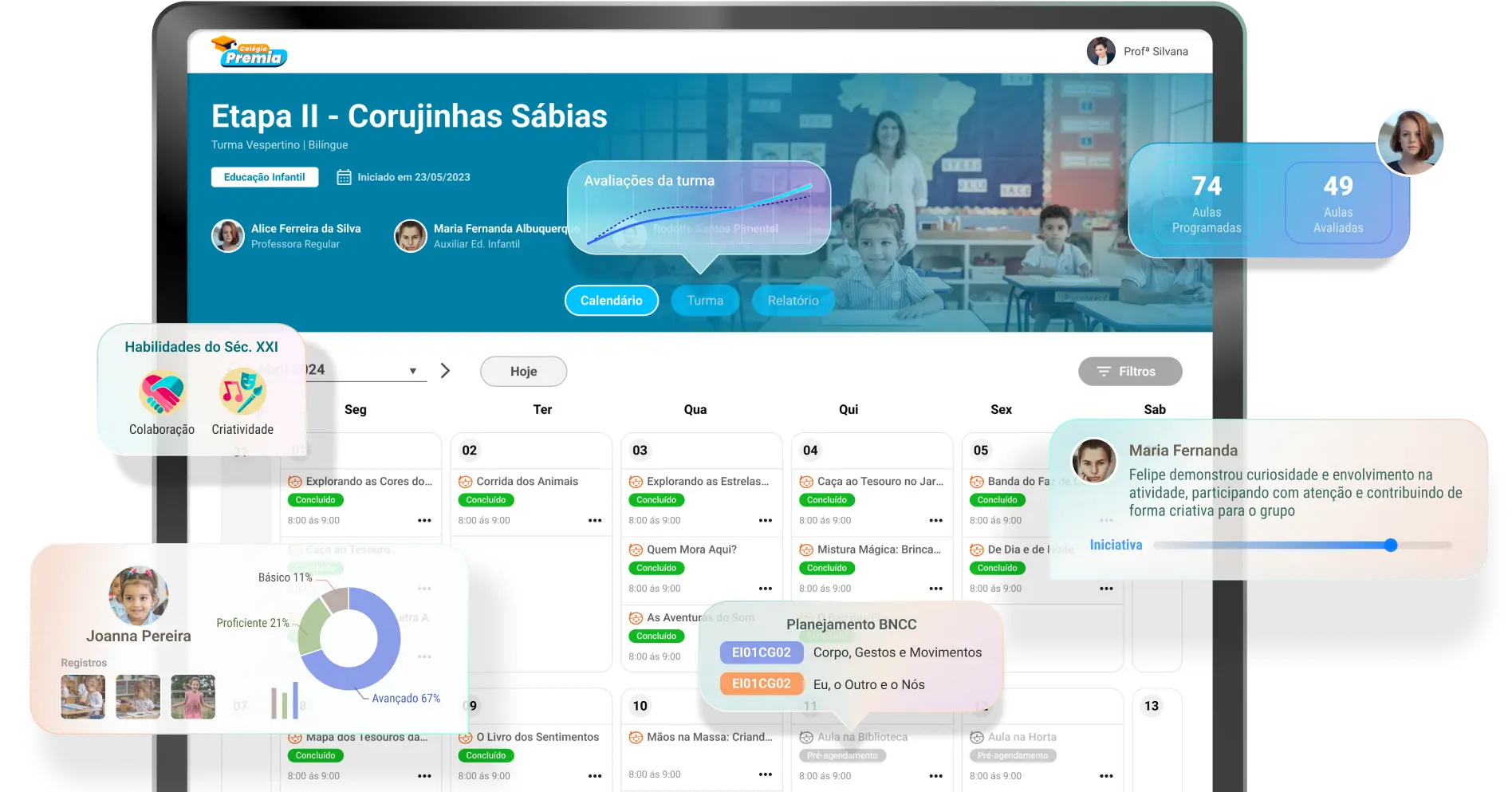Click Maria Fernanda's avatar in comment card

point(1094,461)
